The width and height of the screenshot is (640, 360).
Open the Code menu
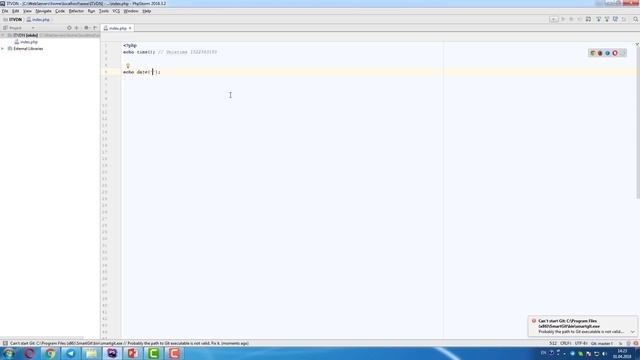click(60, 11)
